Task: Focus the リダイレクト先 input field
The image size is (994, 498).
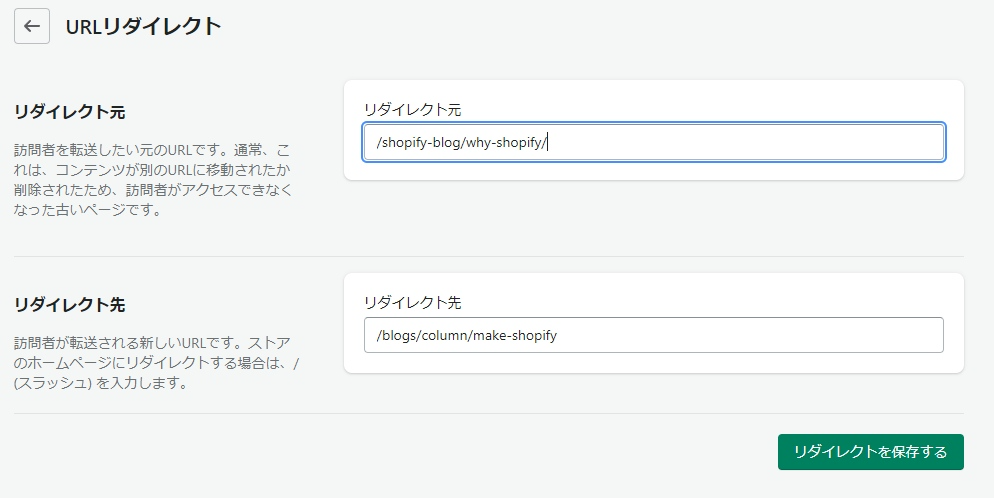Action: point(654,335)
